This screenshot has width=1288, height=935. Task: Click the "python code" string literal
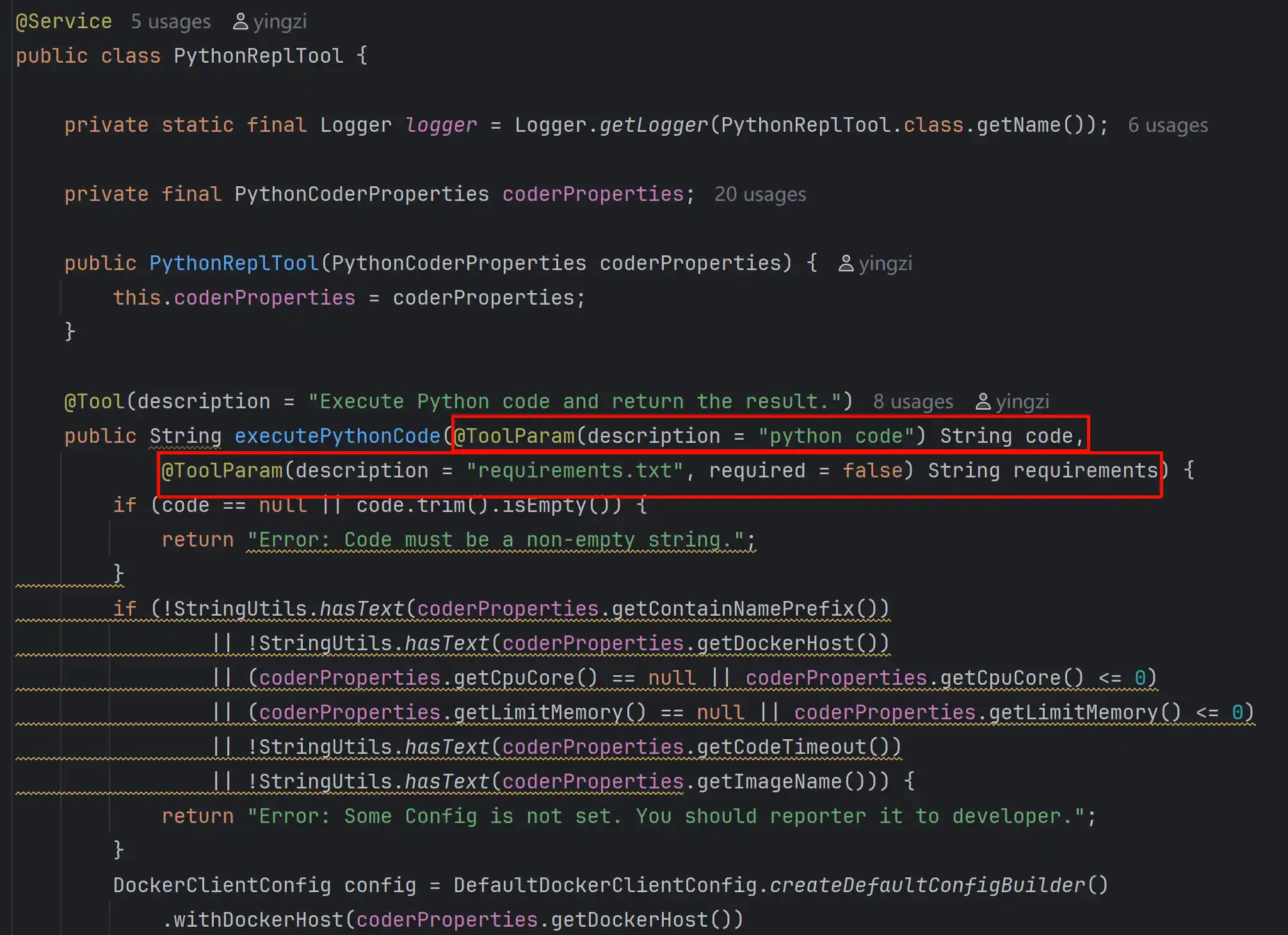tap(836, 436)
